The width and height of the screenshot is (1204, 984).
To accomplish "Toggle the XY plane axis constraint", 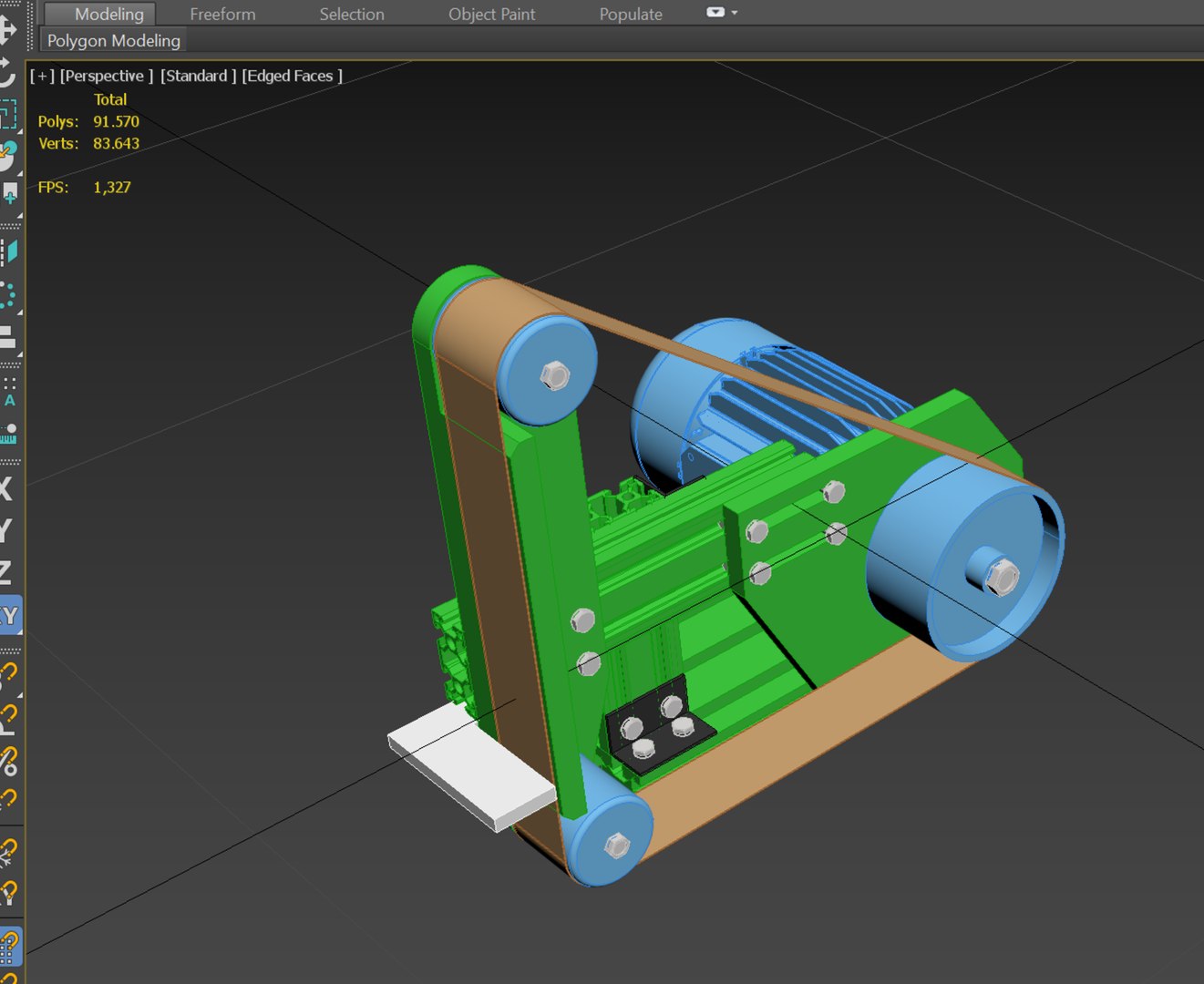I will 9,616.
